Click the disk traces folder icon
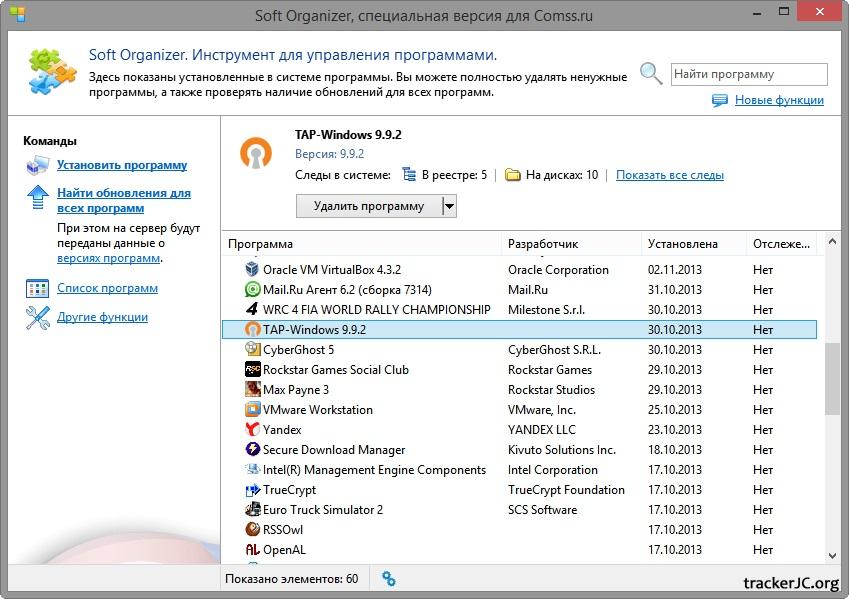Image resolution: width=849 pixels, height=599 pixels. tap(512, 175)
